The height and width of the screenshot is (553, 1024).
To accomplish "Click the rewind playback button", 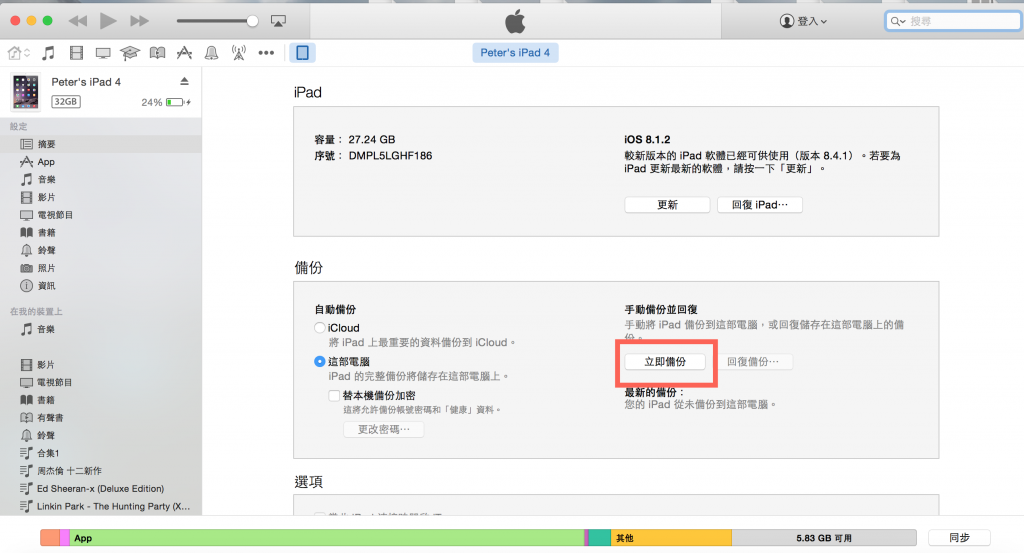I will click(78, 21).
